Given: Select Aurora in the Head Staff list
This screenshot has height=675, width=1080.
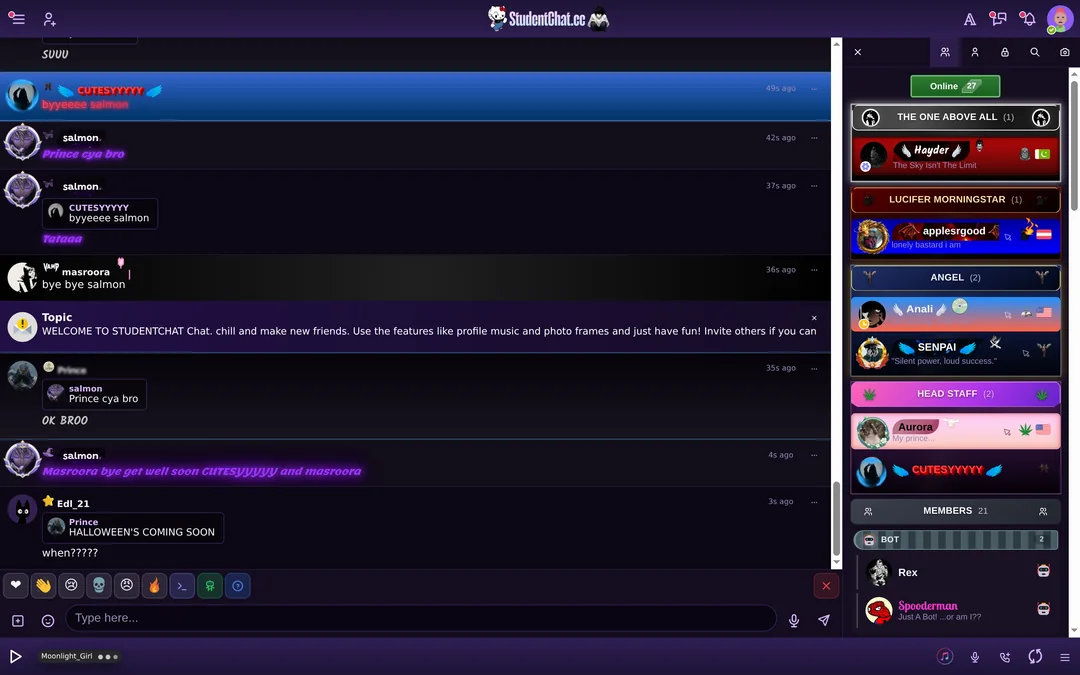Looking at the screenshot, I should click(955, 431).
